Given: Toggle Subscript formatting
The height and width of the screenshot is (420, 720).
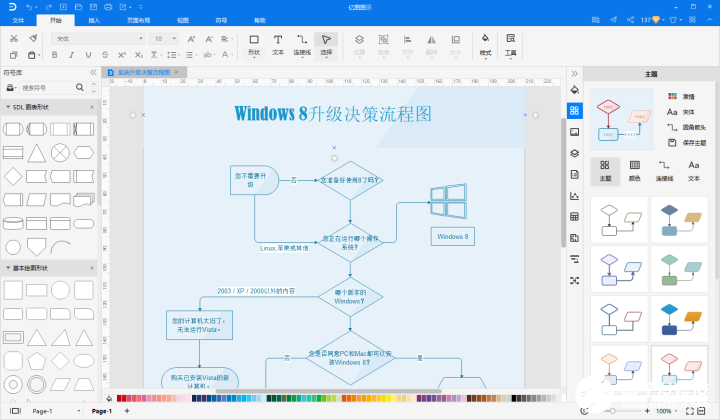Looking at the screenshot, I should click(139, 55).
